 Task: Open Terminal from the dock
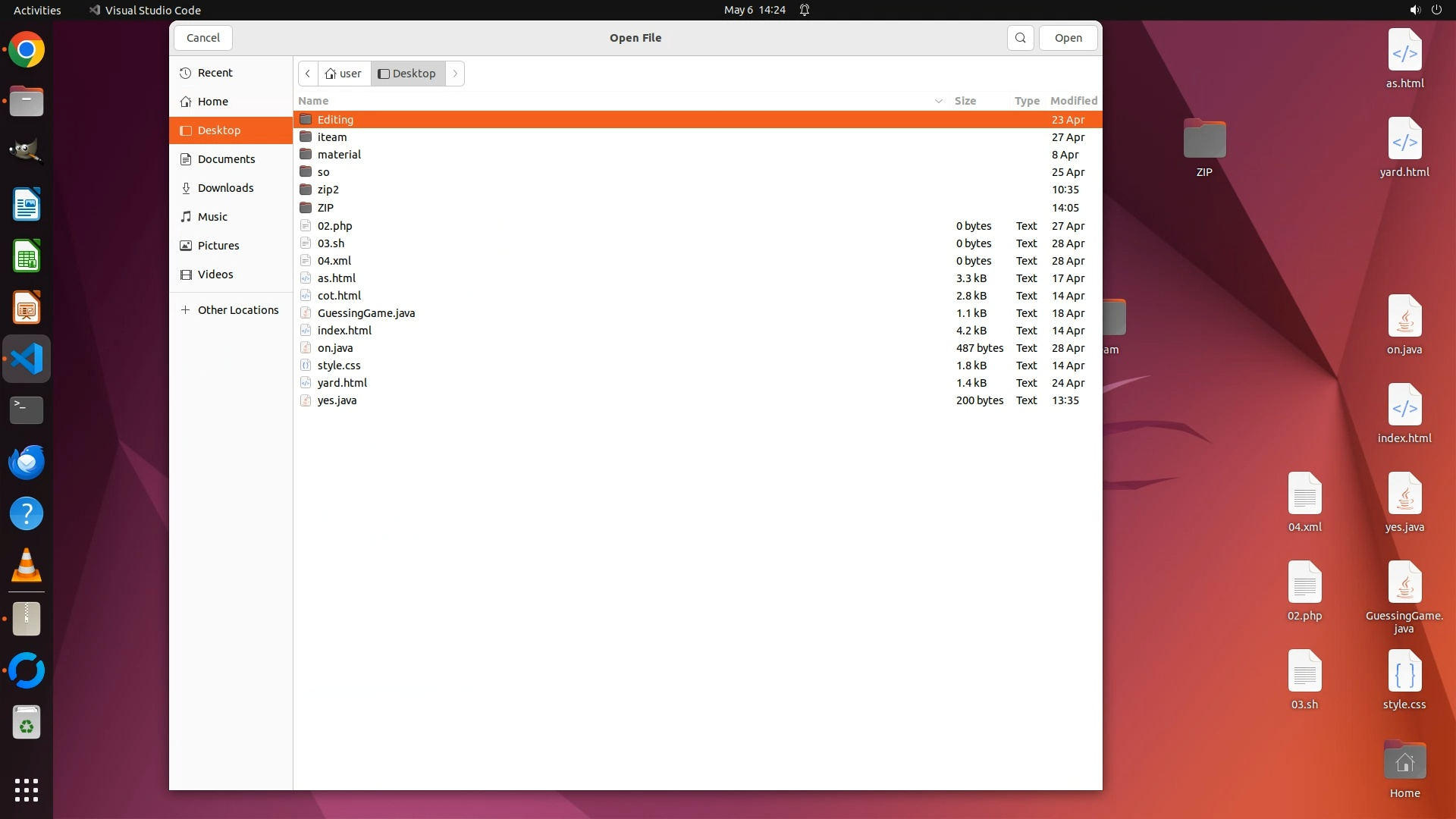[27, 410]
